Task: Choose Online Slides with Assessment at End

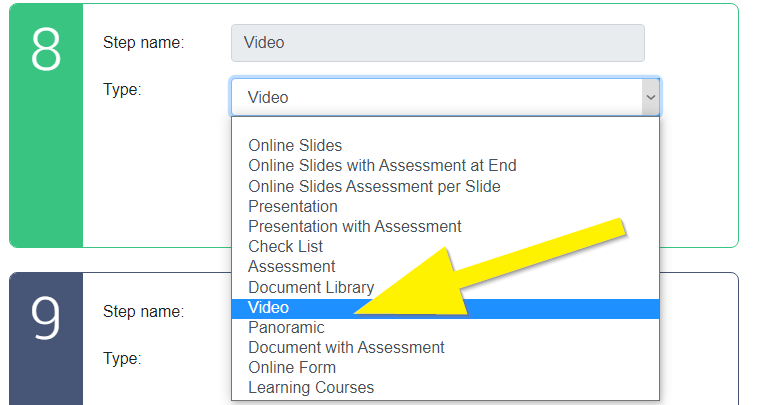Action: [x=382, y=165]
